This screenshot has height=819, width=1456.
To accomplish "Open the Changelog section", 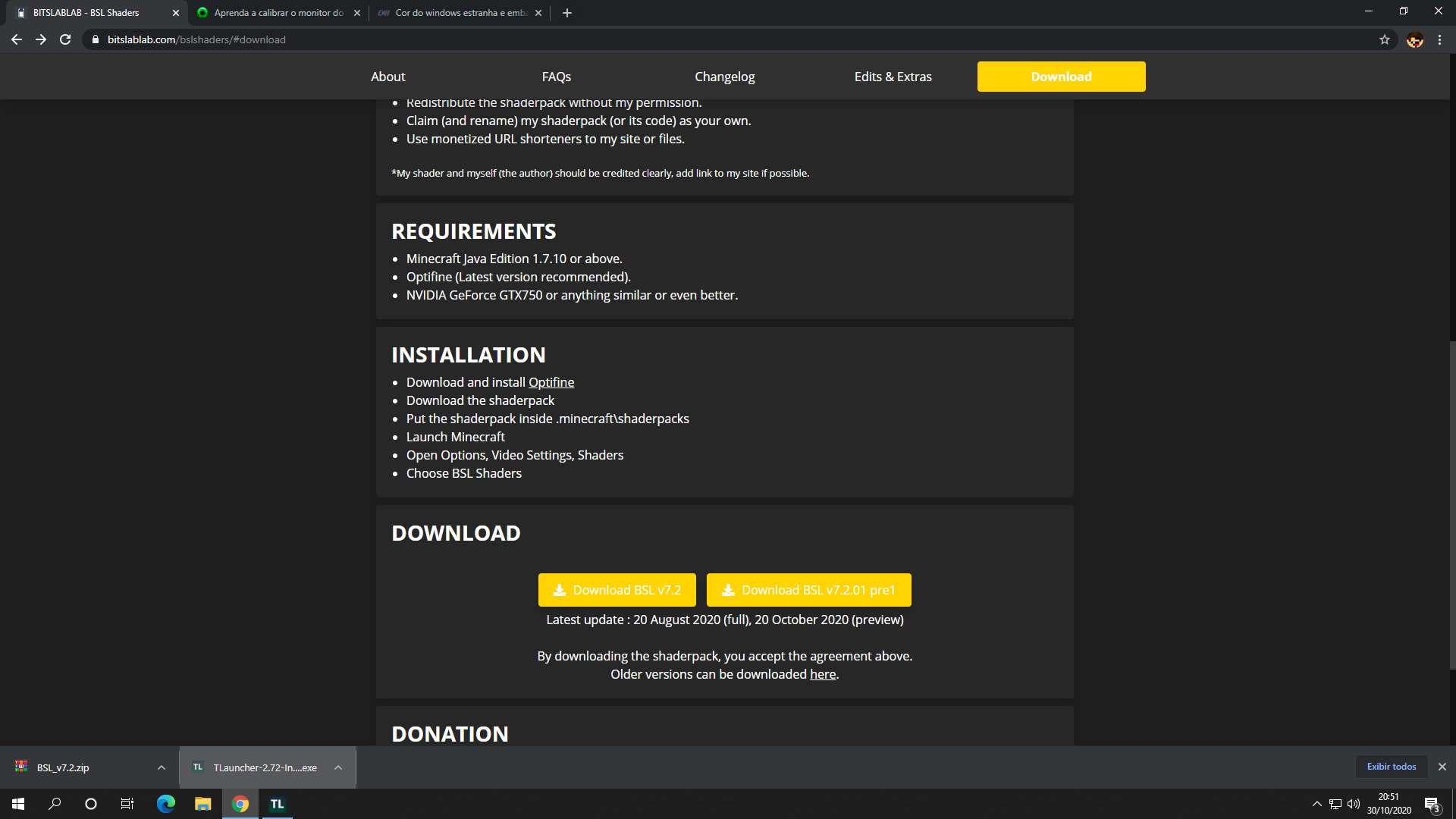I will point(725,77).
